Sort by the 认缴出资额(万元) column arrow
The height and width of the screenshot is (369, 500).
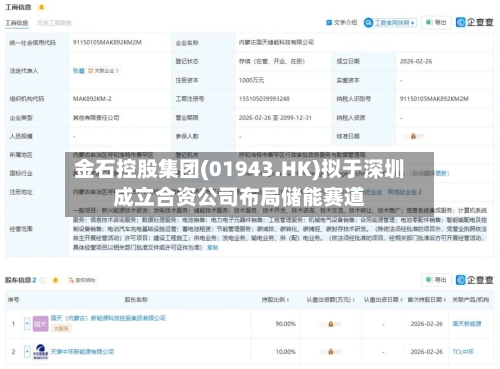pyautogui.click(x=353, y=300)
